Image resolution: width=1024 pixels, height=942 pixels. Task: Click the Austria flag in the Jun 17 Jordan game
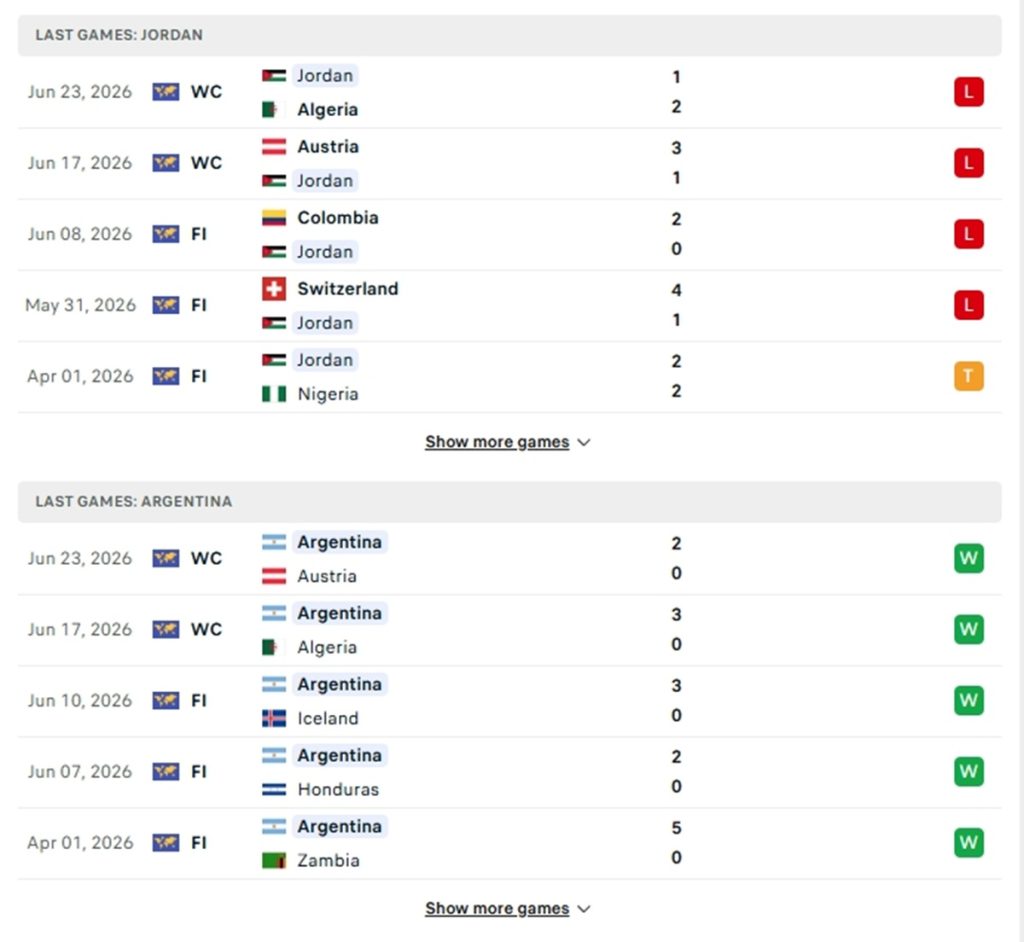click(274, 146)
